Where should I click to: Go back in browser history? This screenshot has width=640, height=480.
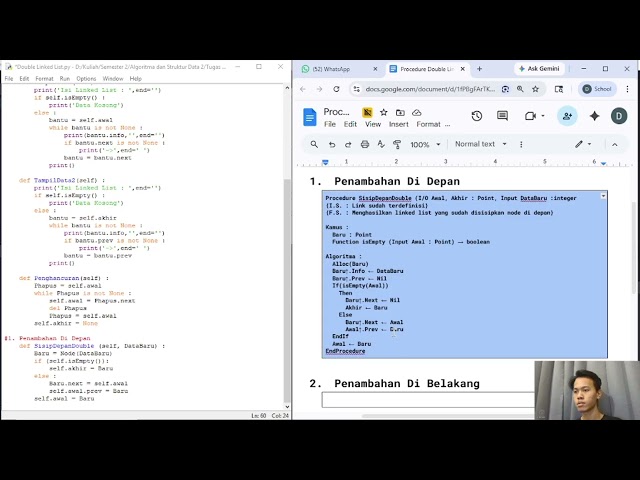coord(303,89)
